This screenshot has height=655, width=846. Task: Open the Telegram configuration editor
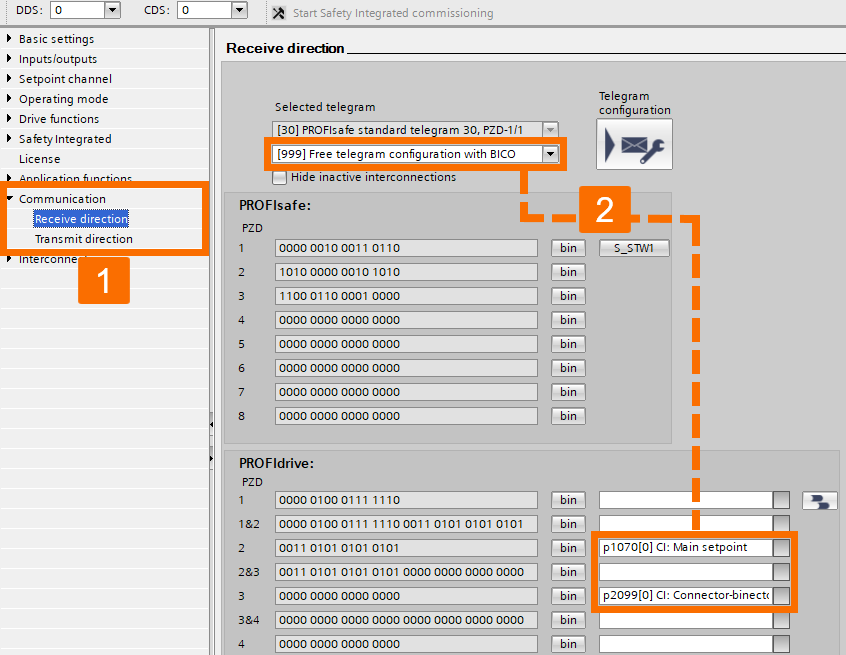(x=634, y=143)
